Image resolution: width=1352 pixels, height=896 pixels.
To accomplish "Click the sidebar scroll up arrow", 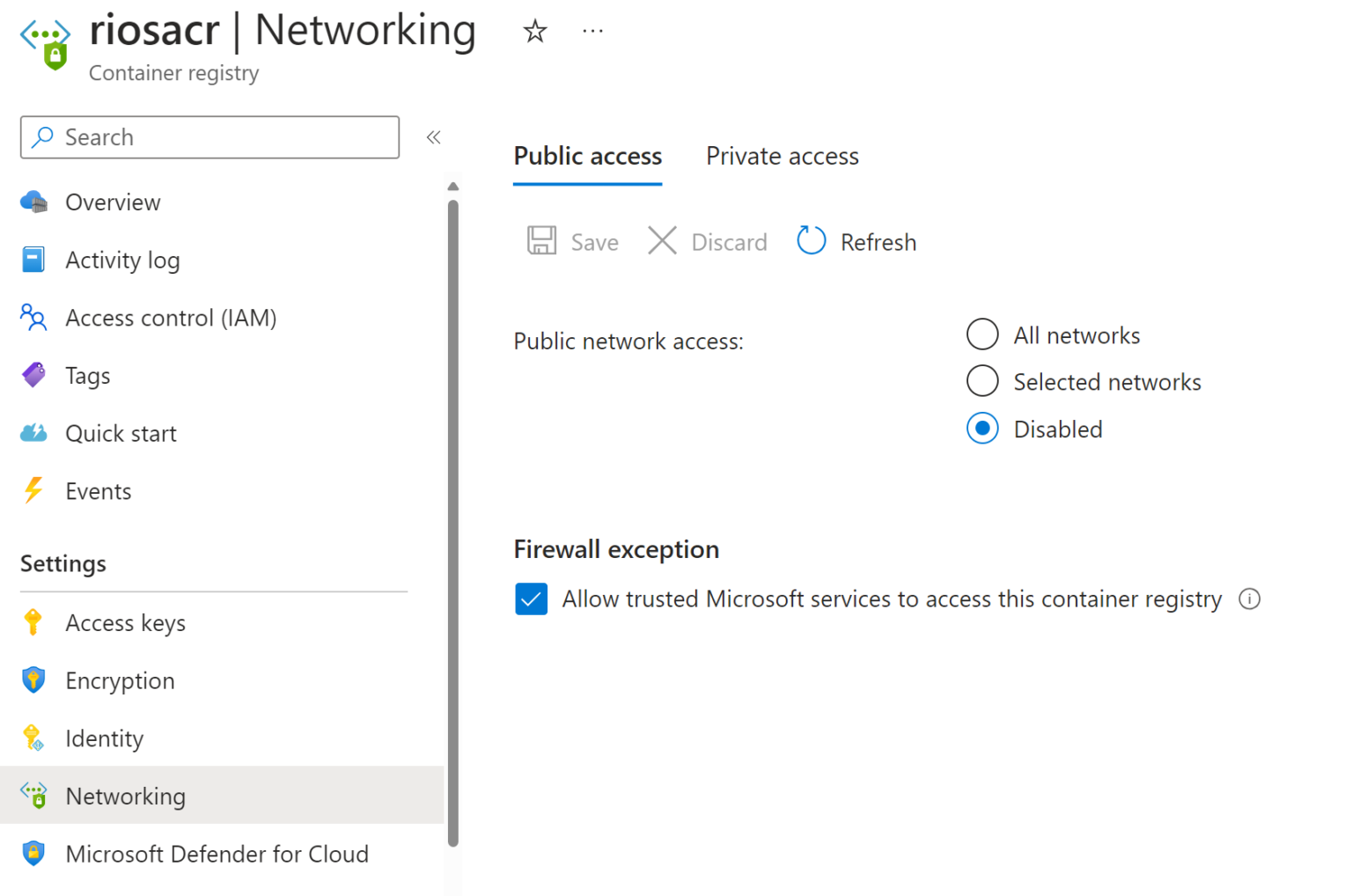I will (x=452, y=187).
